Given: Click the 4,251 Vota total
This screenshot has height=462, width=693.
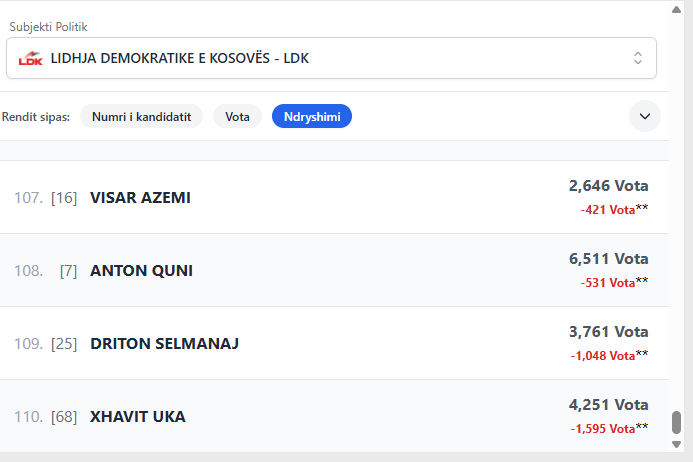Looking at the screenshot, I should 608,405.
